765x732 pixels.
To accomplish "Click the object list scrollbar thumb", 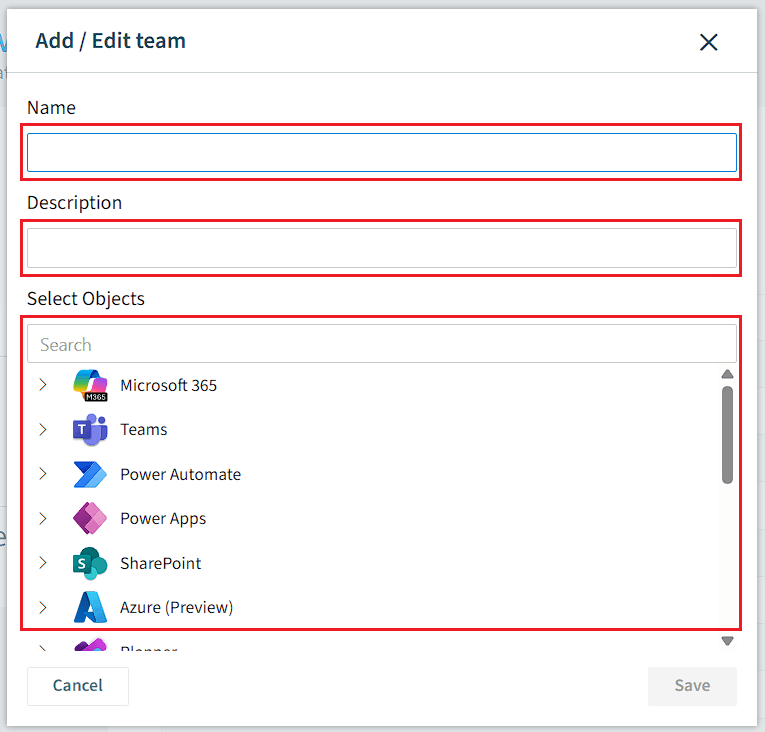I will [x=727, y=435].
